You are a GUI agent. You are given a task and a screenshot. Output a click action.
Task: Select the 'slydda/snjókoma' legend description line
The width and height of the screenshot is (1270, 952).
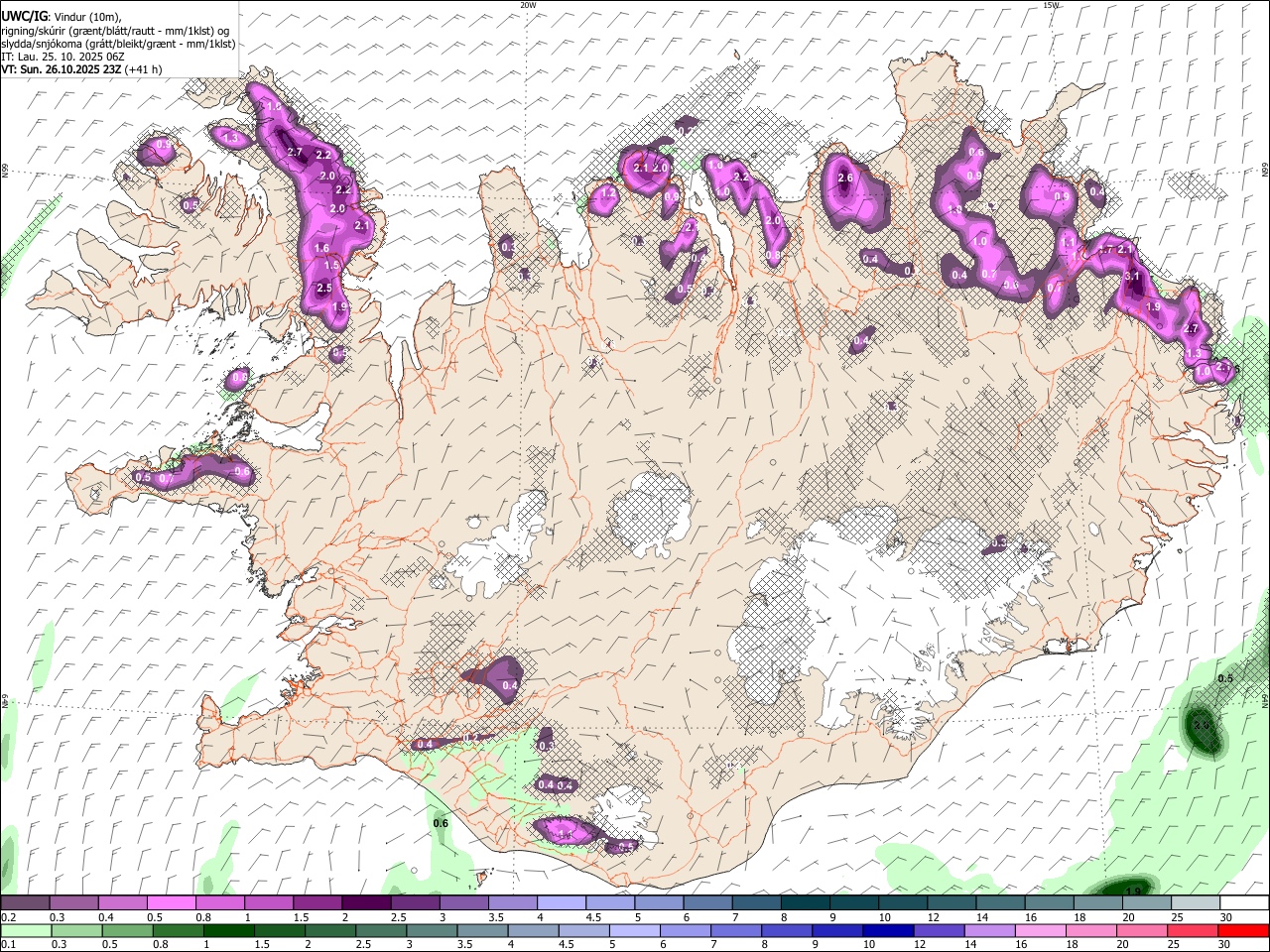click(x=118, y=44)
